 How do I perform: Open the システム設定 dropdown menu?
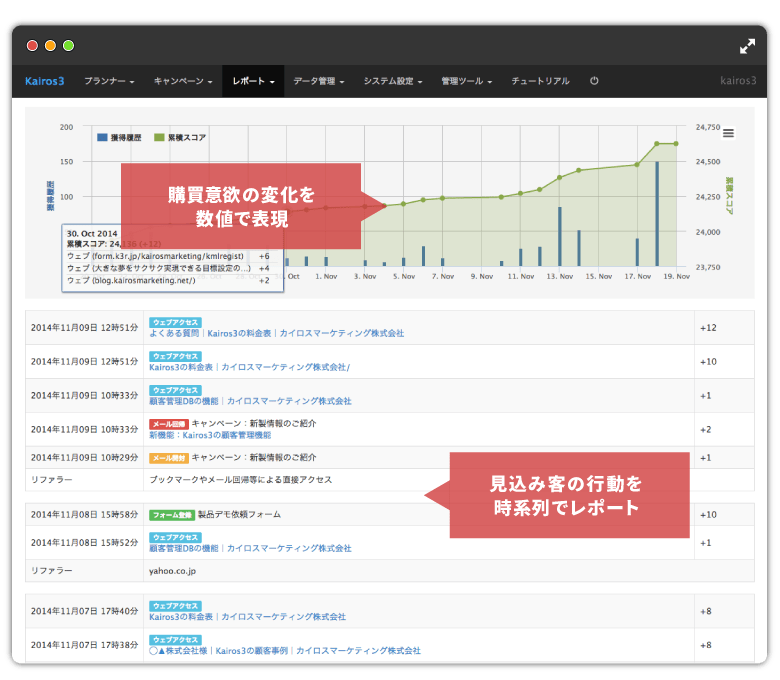click(392, 81)
